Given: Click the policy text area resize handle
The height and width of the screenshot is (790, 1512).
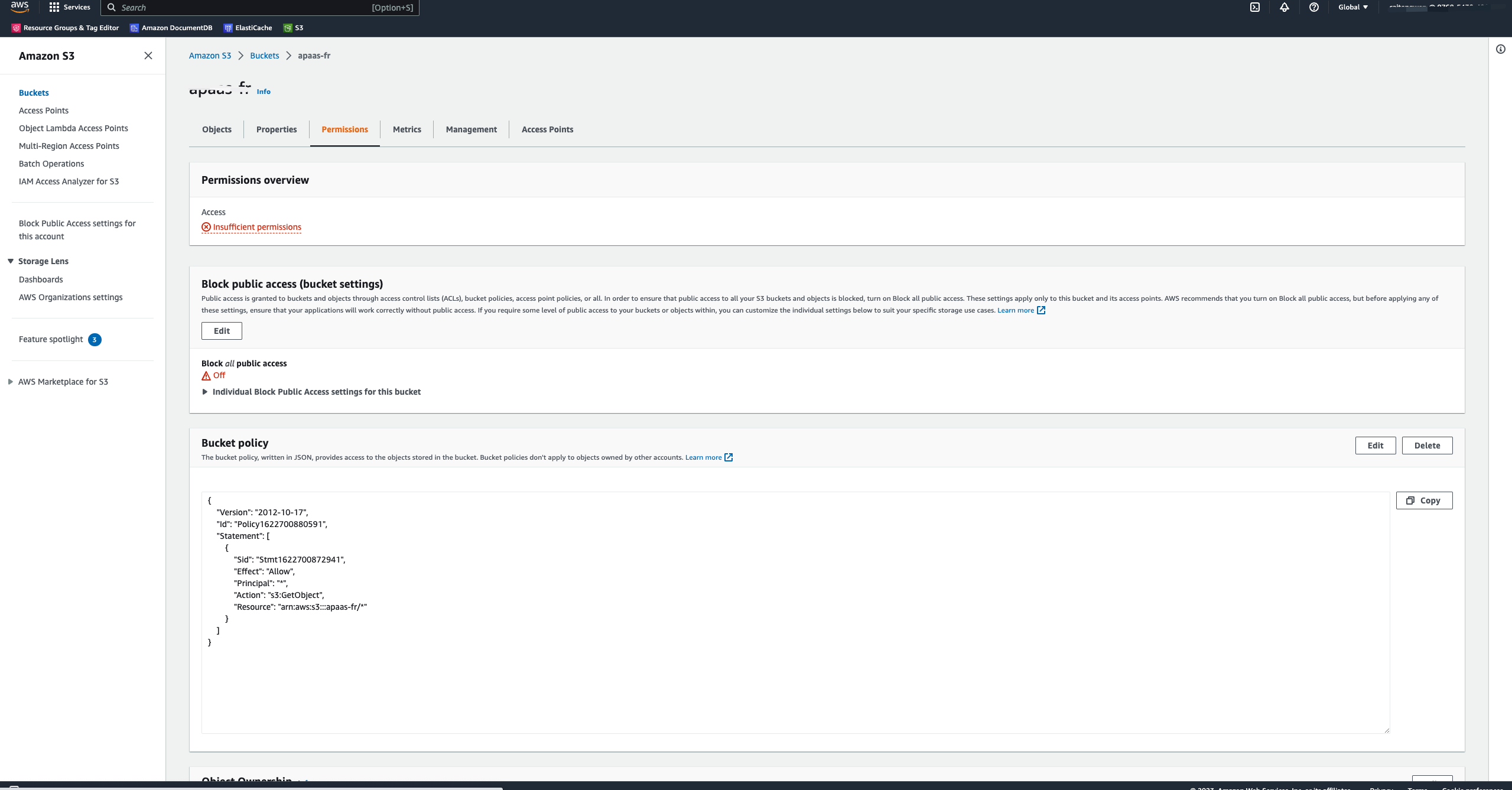Looking at the screenshot, I should tap(1386, 730).
